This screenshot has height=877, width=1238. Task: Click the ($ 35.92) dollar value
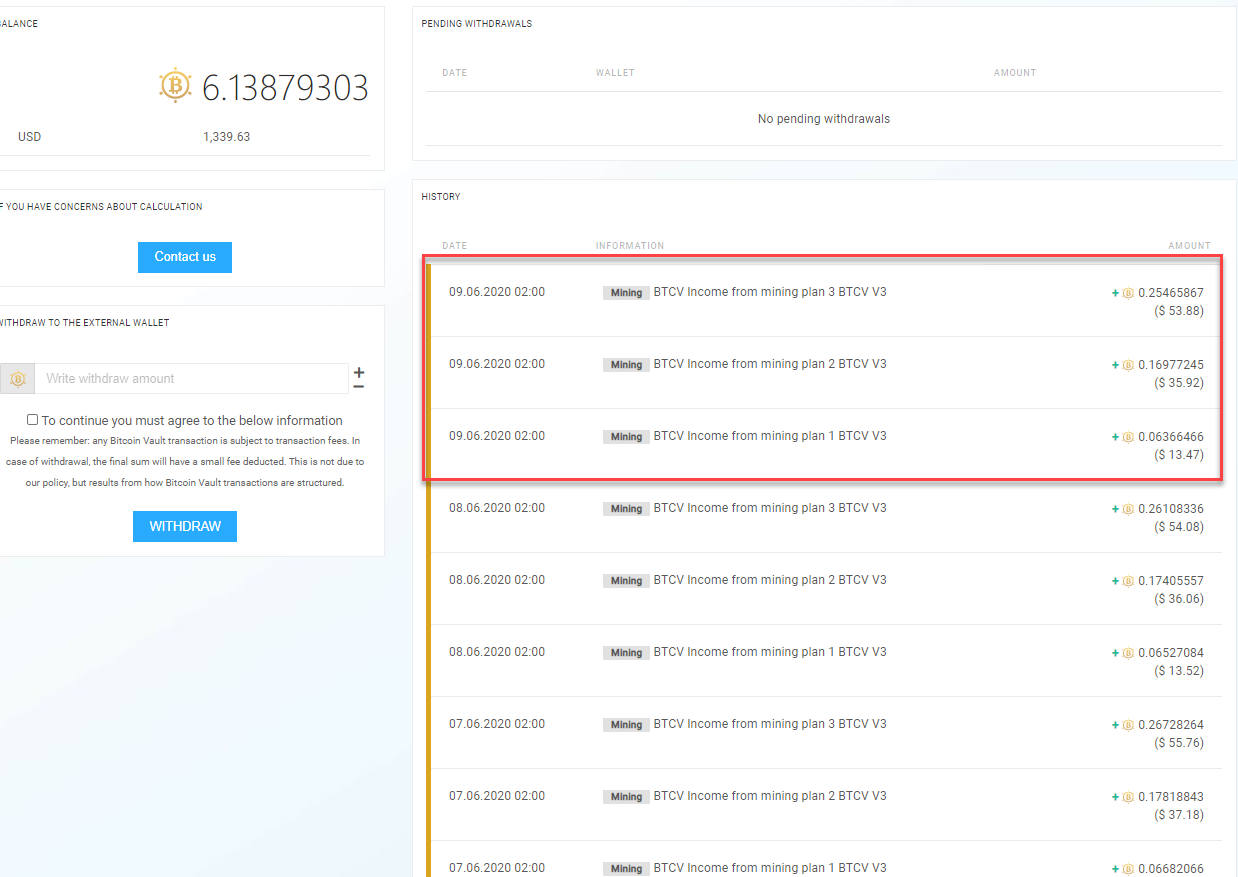(x=1179, y=383)
